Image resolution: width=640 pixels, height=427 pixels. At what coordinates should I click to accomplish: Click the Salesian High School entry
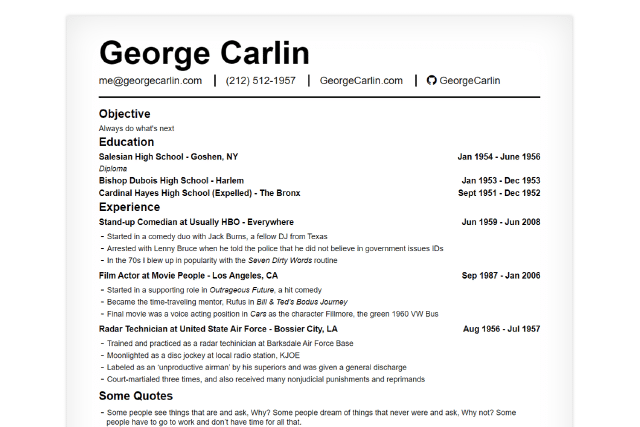click(x=168, y=157)
